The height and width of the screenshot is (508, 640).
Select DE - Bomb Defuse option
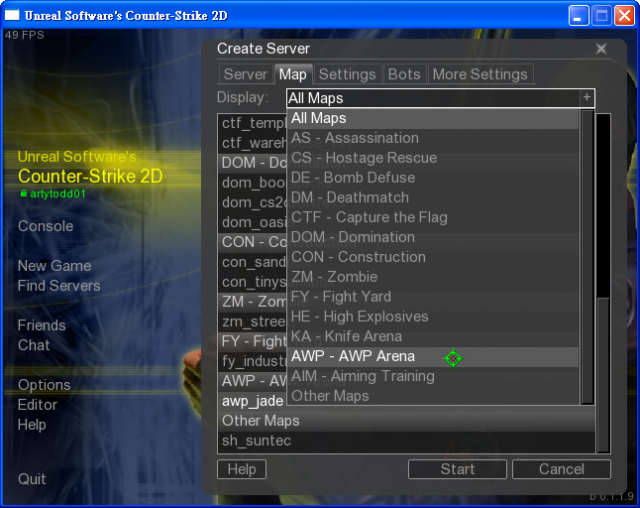[433, 178]
